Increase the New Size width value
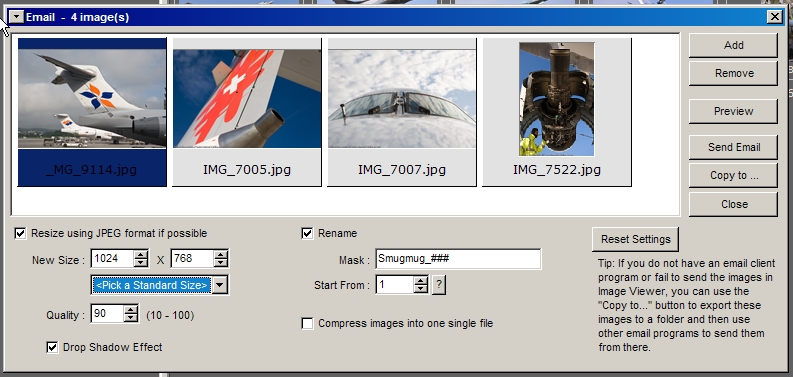 141,254
